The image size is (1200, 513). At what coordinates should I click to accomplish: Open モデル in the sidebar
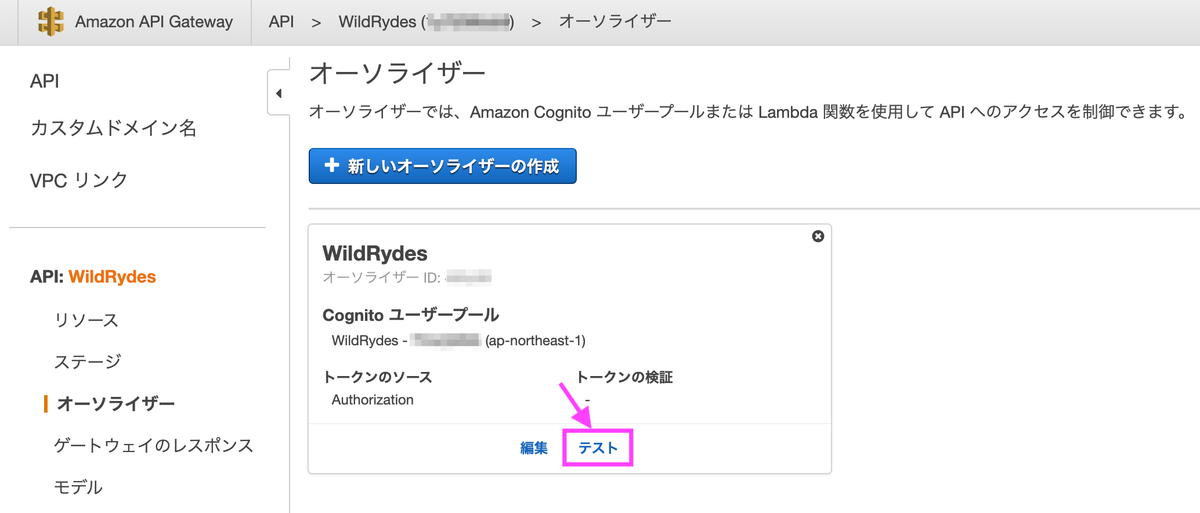pyautogui.click(x=79, y=487)
